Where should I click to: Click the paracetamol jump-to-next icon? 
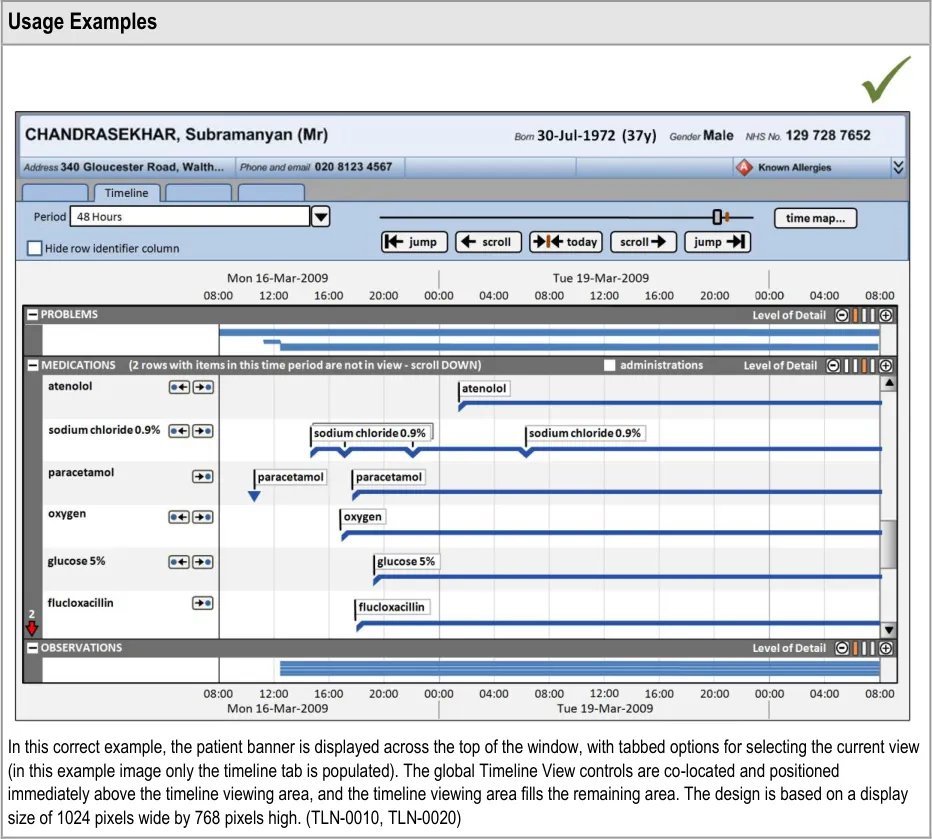[x=203, y=476]
